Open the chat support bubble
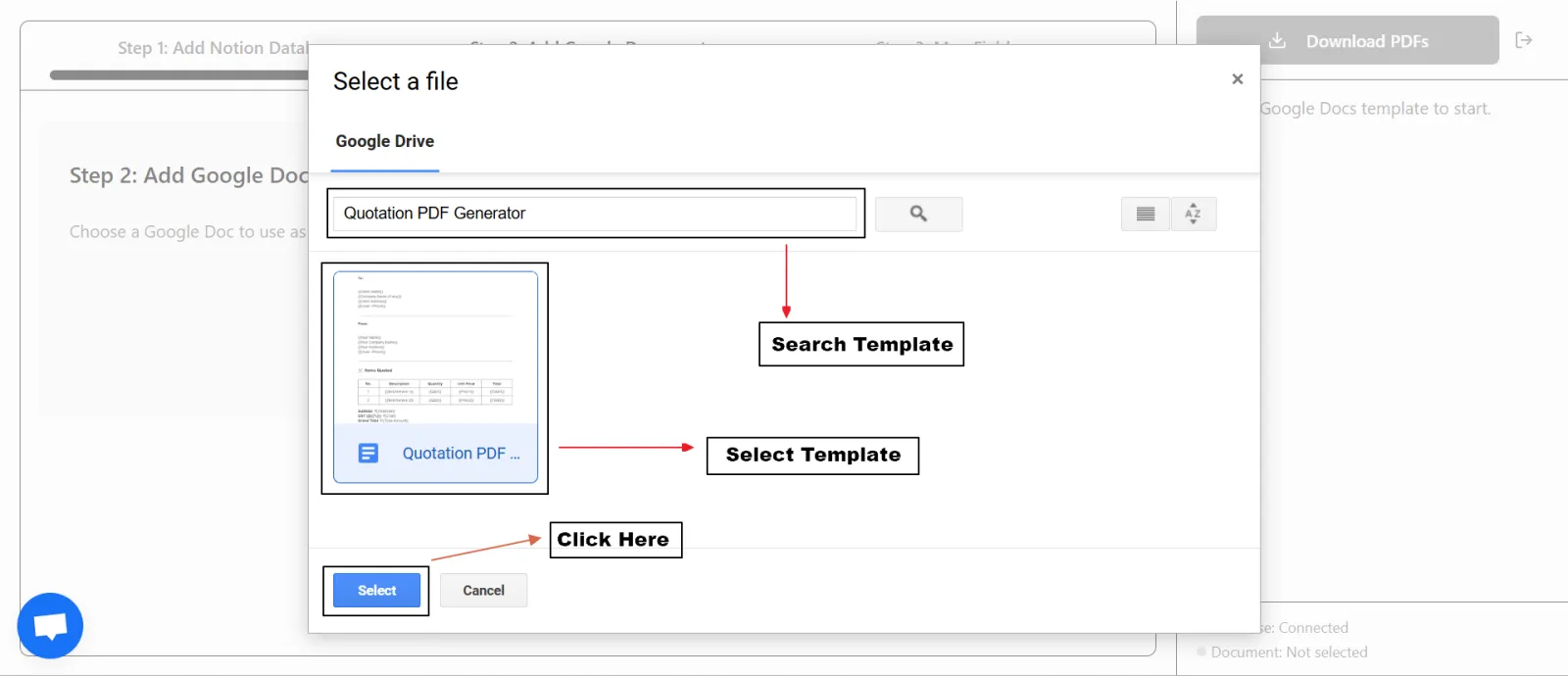The image size is (1568, 676). 50,626
